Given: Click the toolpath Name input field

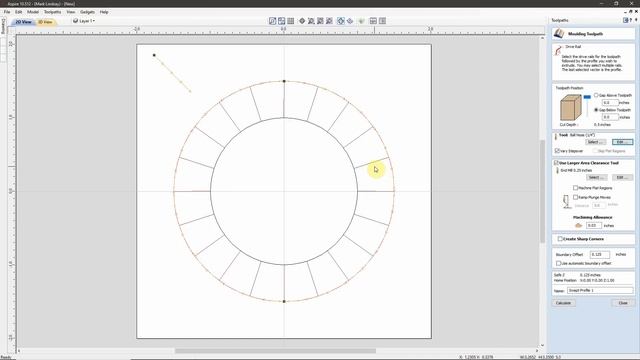Looking at the screenshot, I should [x=600, y=290].
